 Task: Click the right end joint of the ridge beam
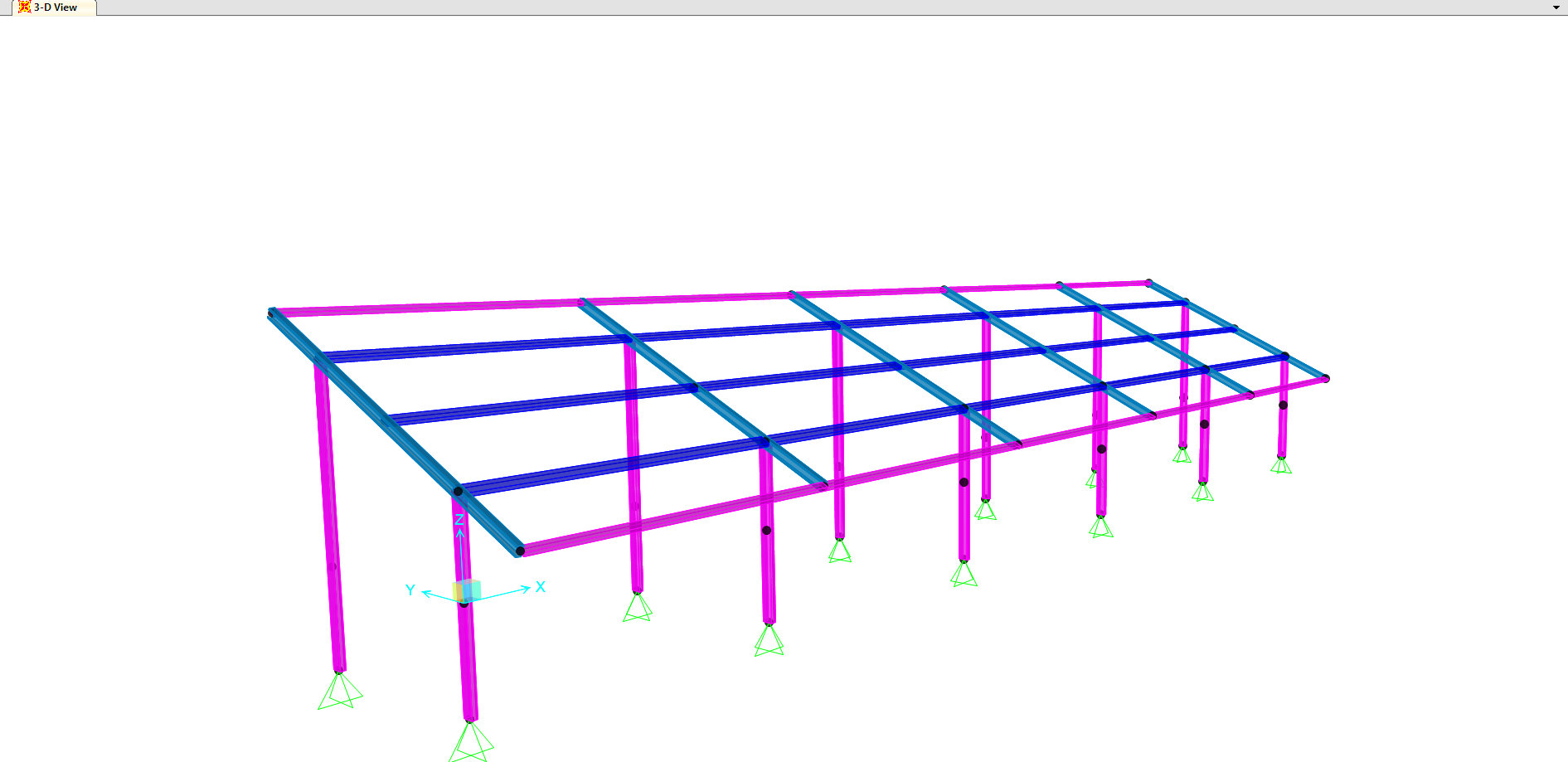(1148, 283)
